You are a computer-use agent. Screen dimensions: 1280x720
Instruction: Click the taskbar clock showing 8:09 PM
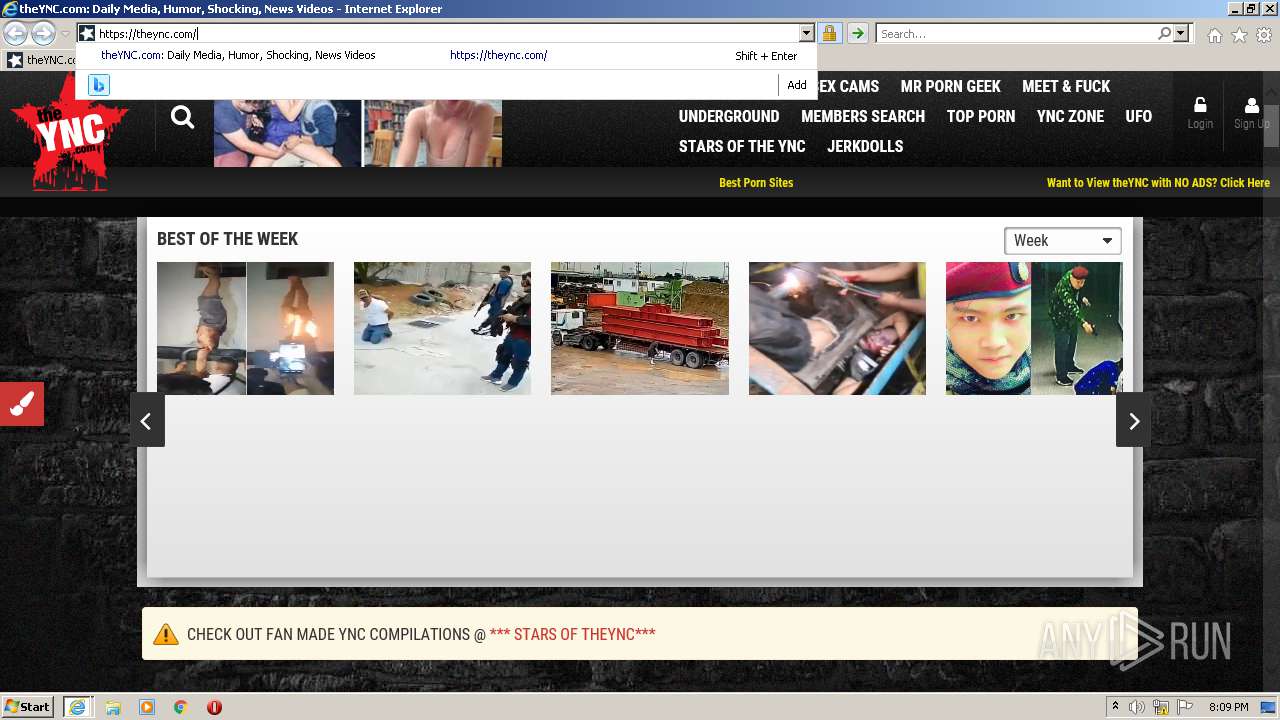tap(1228, 707)
